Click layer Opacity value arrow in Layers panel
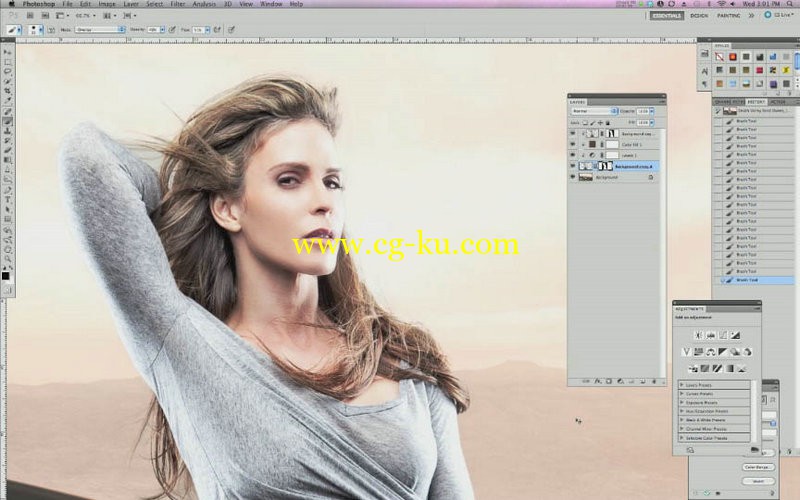This screenshot has width=800, height=500. pos(652,111)
